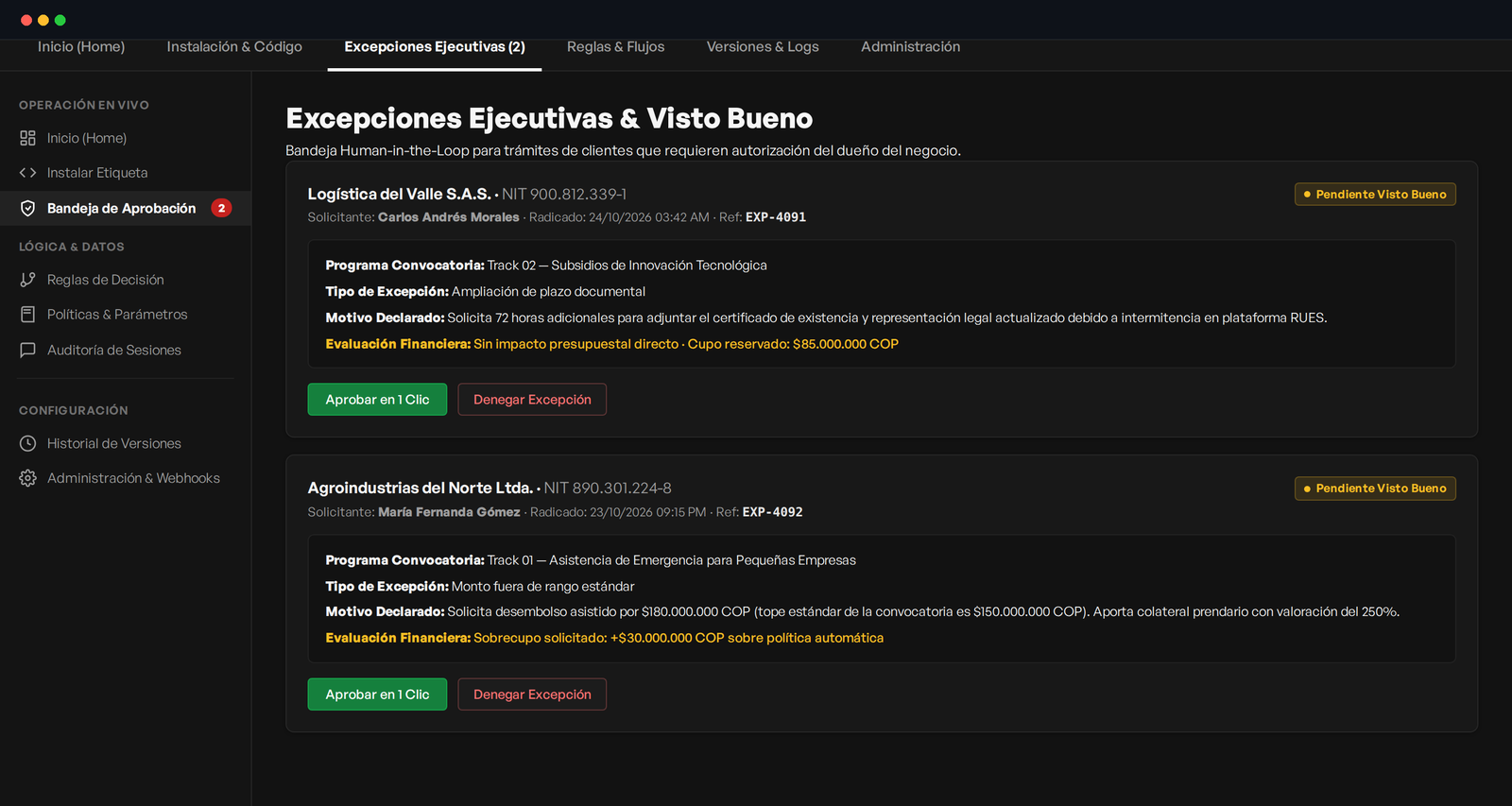The image size is (1512, 806).
Task: Open Inicio (Home) in the sidebar
Action: click(126, 138)
